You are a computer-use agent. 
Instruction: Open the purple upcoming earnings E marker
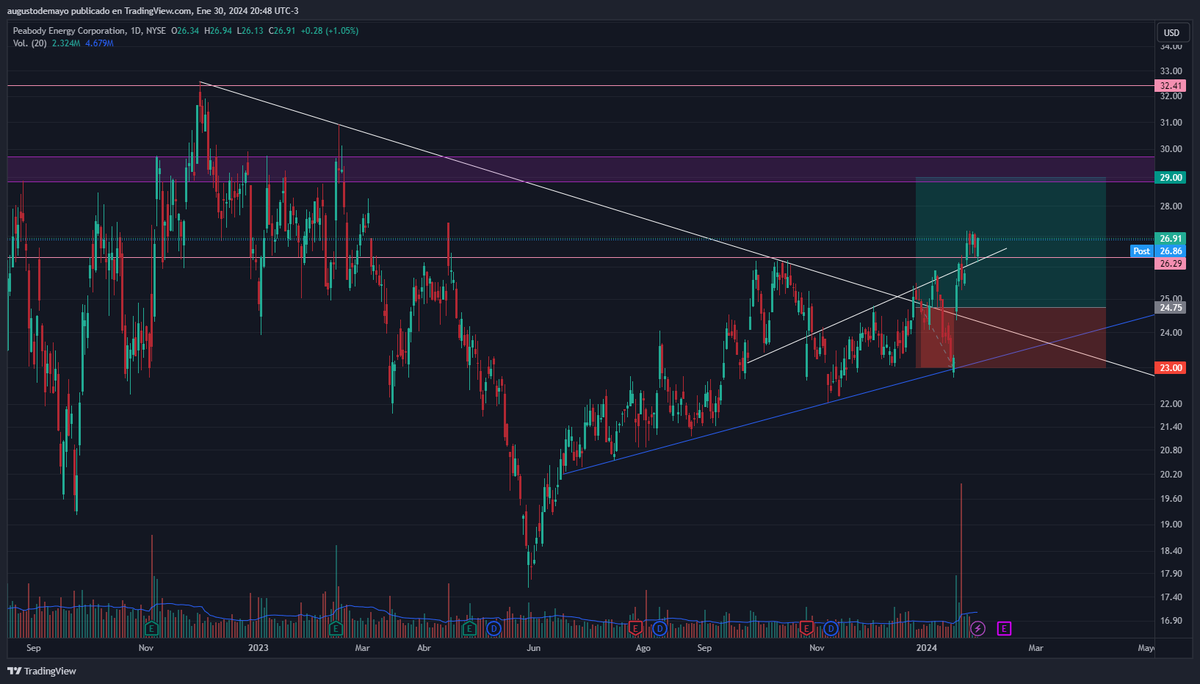point(1004,628)
